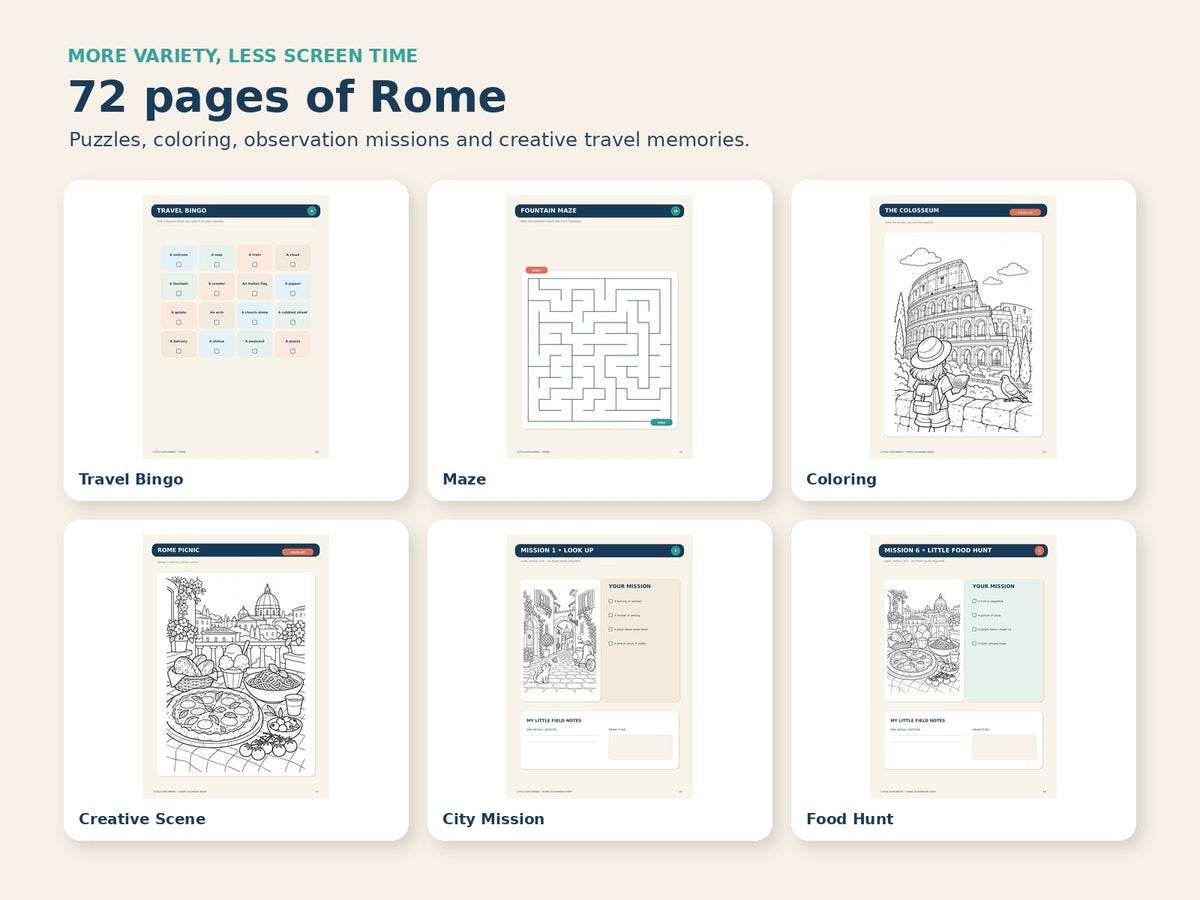
Task: Select the 'Food Hunt' card label
Action: (x=850, y=819)
